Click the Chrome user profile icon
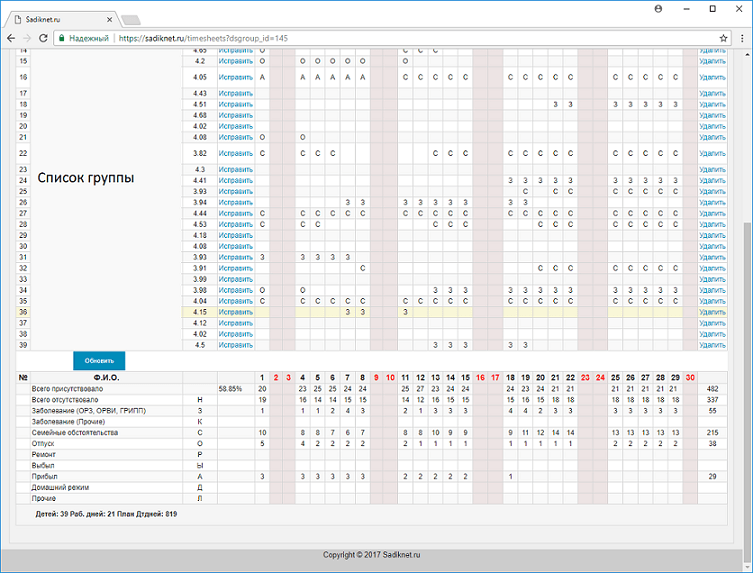Viewport: 753px width, 573px height. [658, 9]
